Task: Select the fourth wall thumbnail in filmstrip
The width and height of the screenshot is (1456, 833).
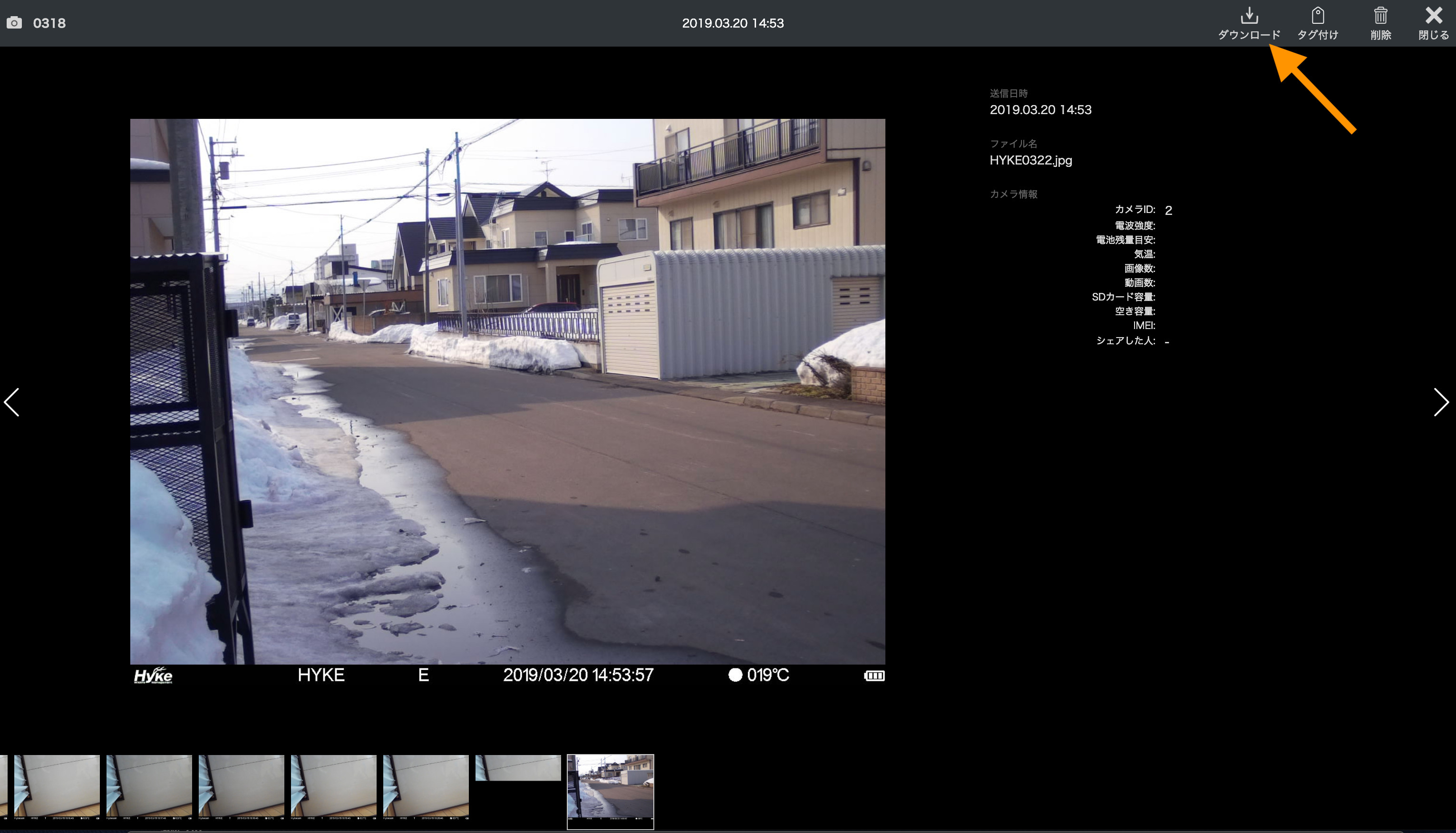Action: coord(333,787)
